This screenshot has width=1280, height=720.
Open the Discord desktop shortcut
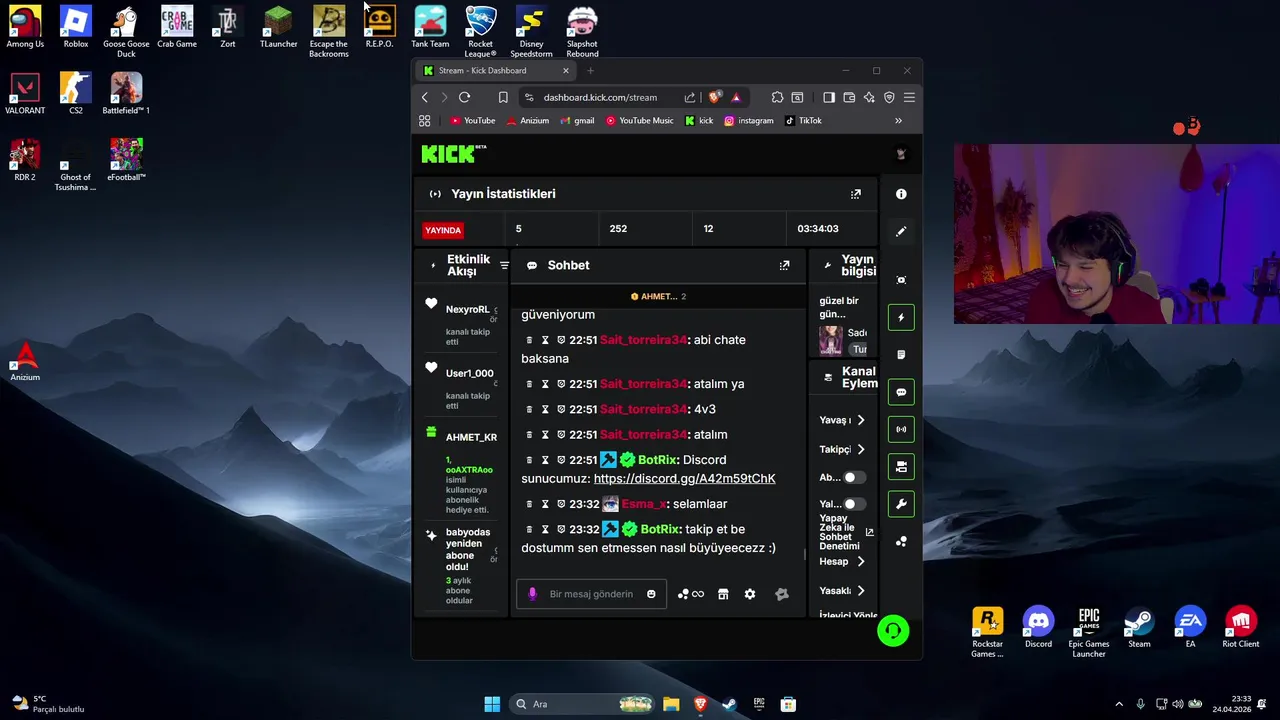click(x=1038, y=627)
